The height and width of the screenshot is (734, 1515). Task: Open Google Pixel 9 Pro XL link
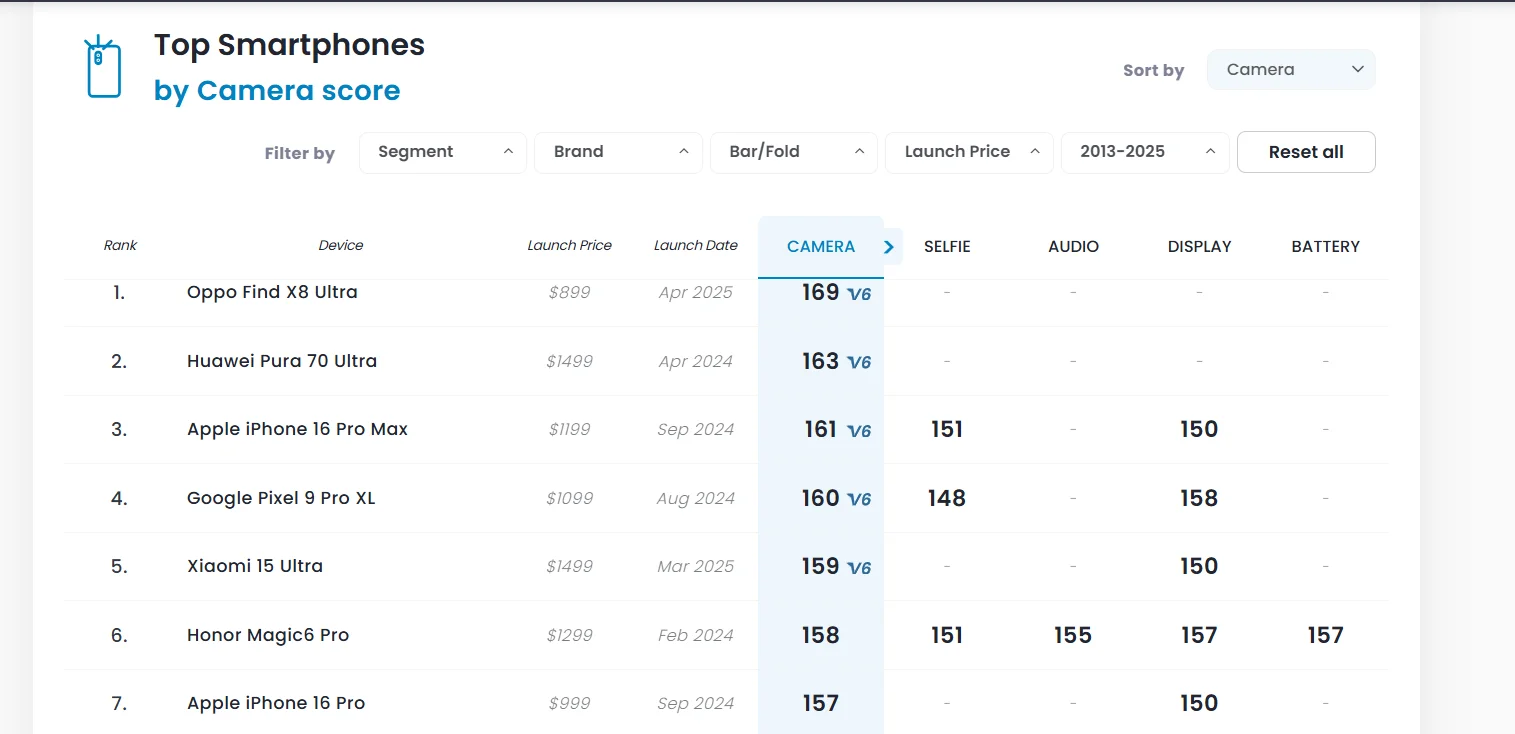[281, 498]
